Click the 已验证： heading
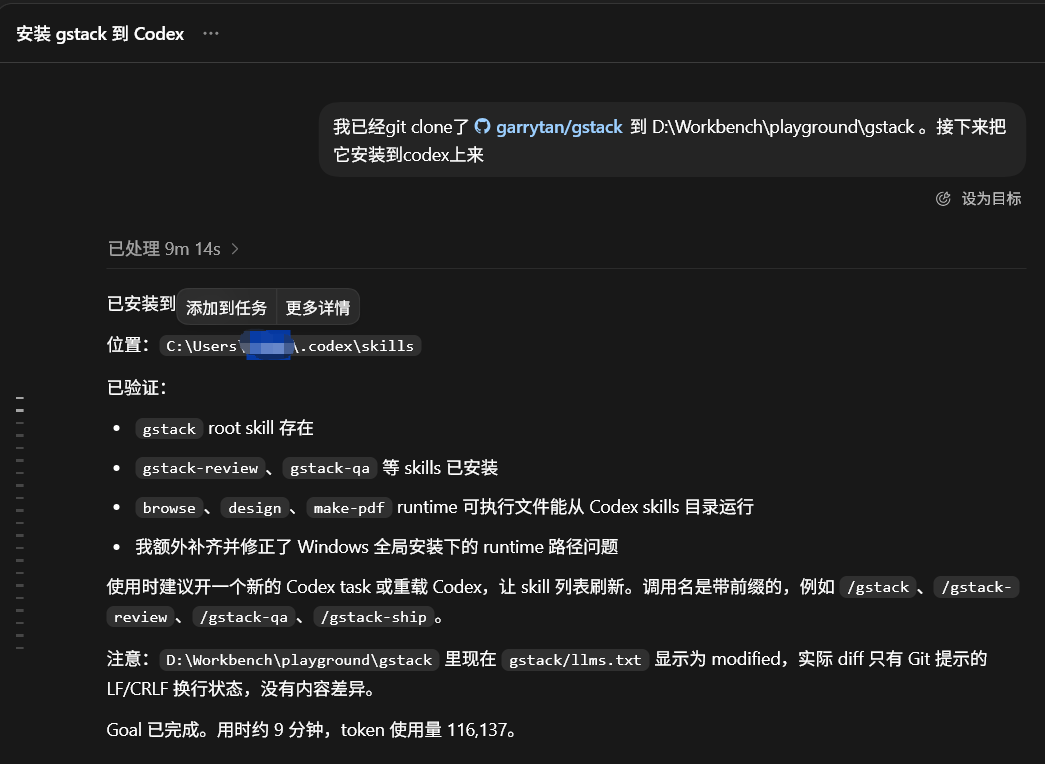 coord(137,387)
